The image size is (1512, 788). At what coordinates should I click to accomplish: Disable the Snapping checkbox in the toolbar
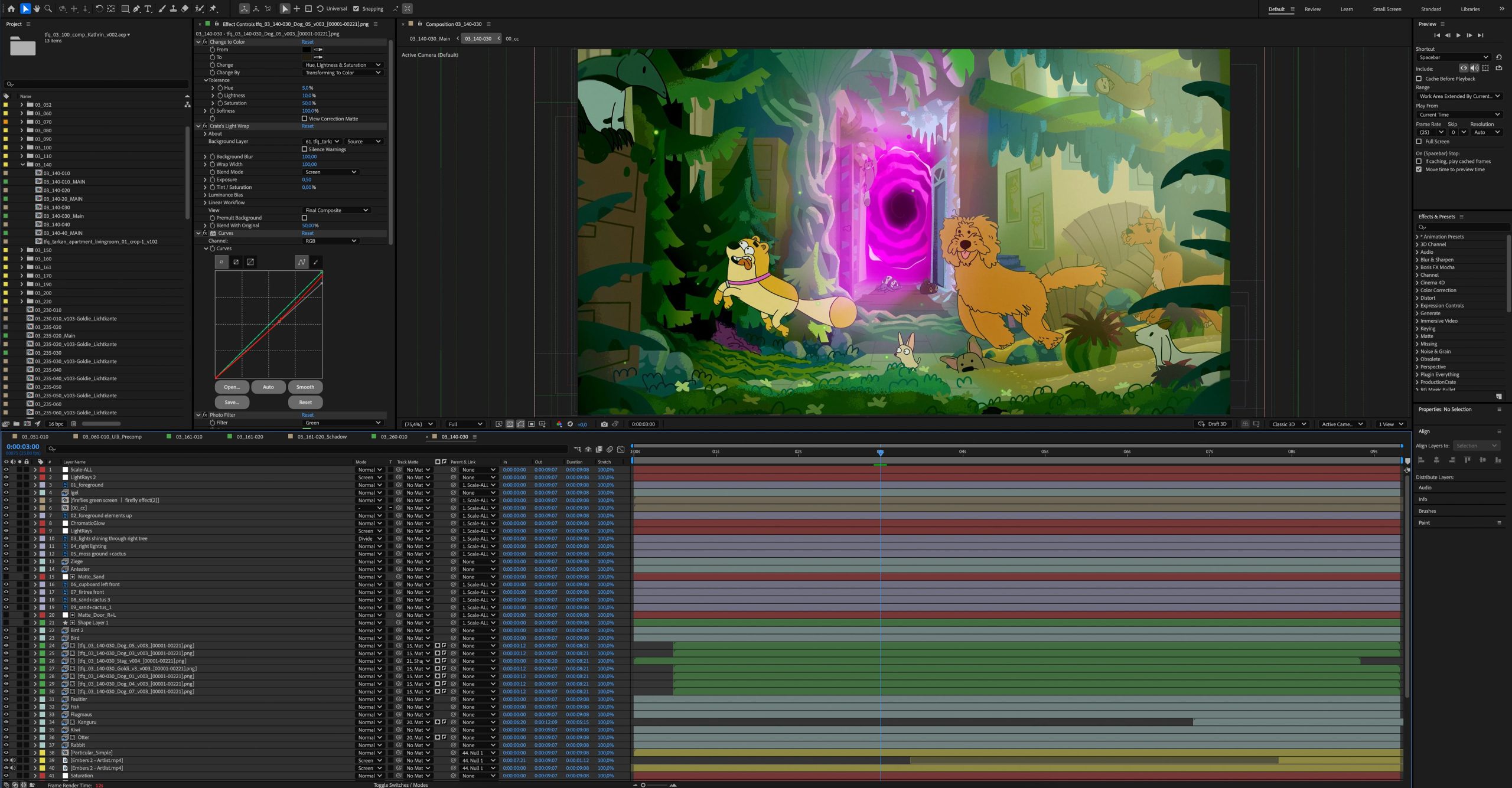pos(356,9)
